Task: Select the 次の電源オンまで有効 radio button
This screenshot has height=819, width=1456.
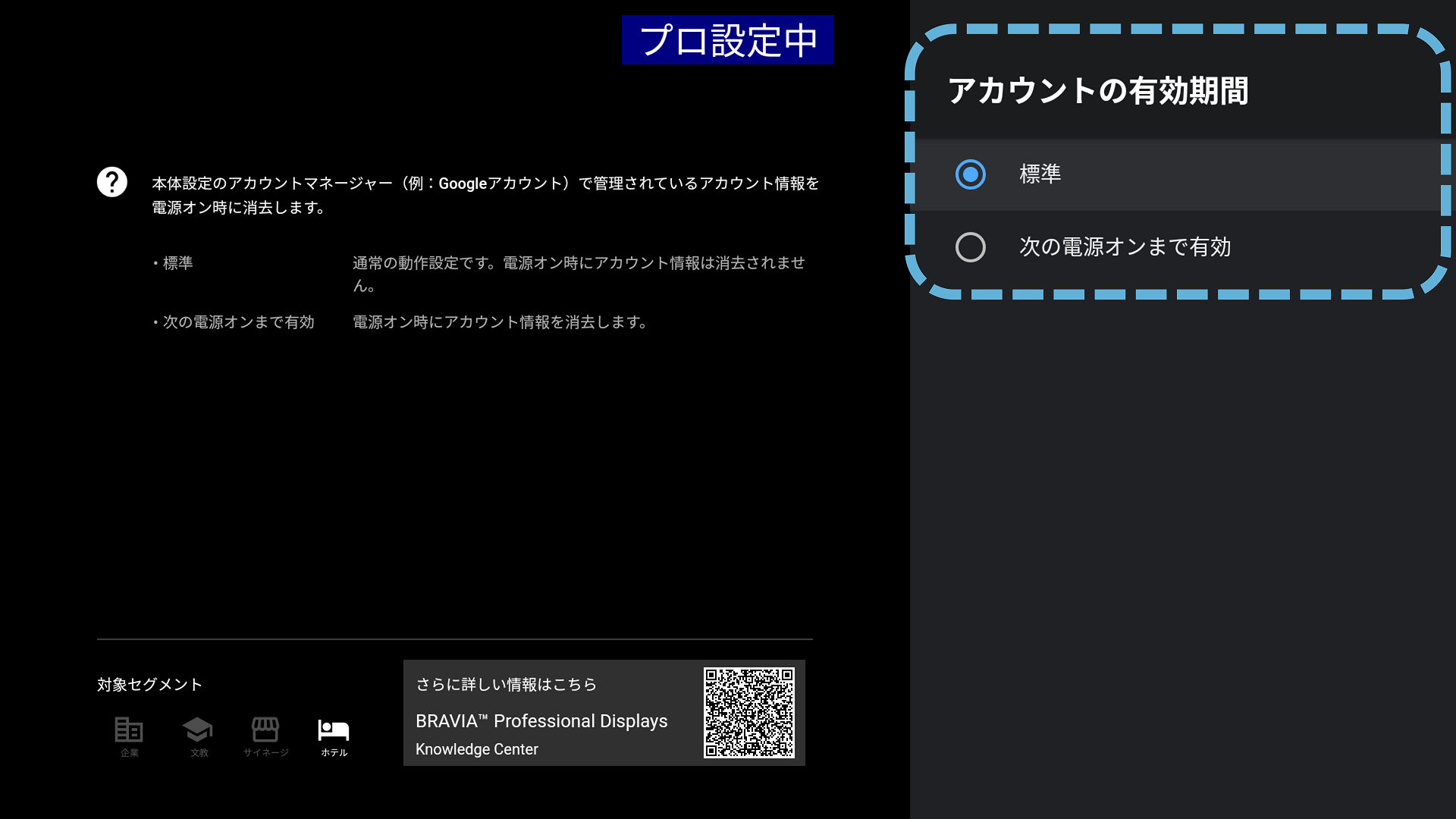Action: (x=970, y=247)
